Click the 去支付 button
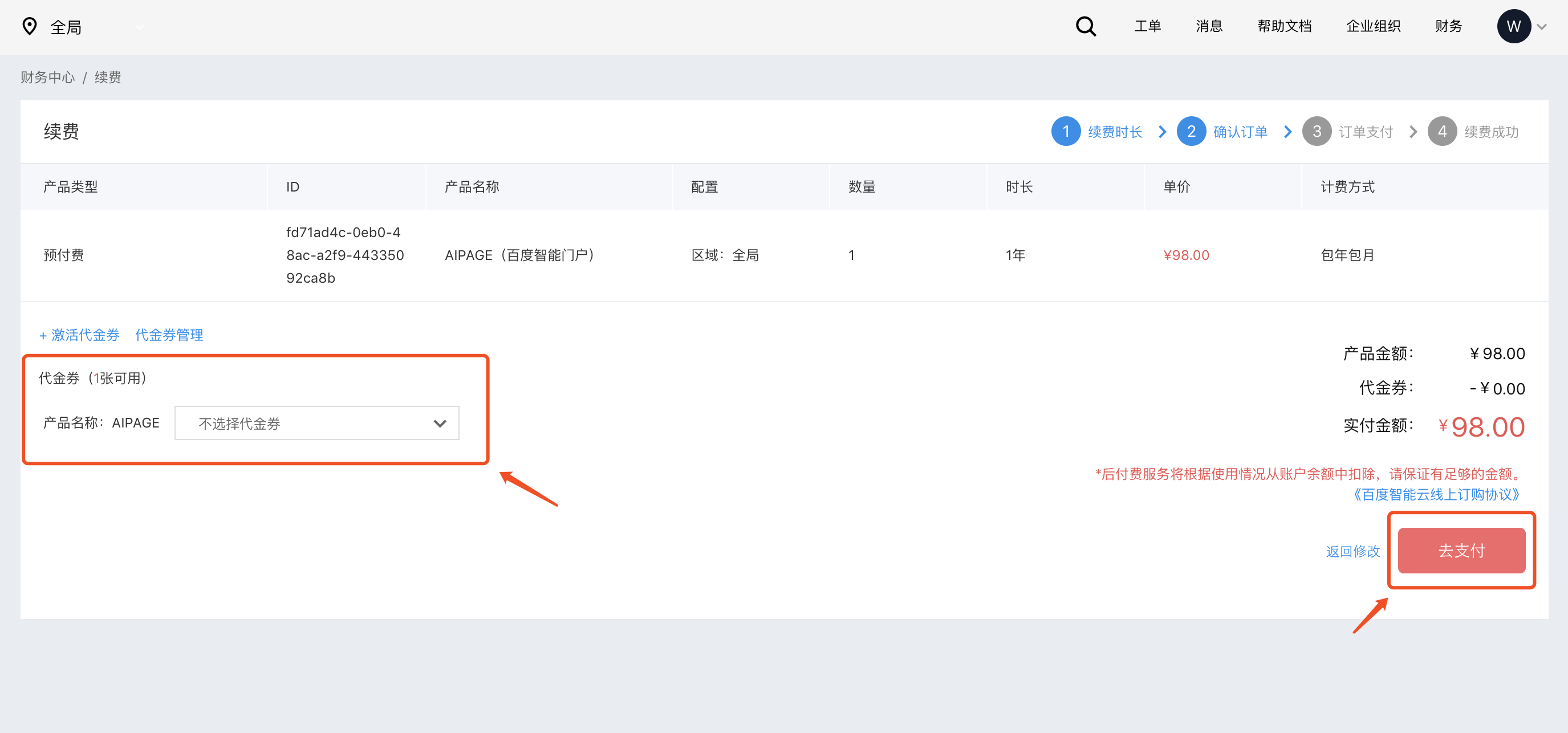Image resolution: width=1568 pixels, height=733 pixels. click(x=1461, y=551)
